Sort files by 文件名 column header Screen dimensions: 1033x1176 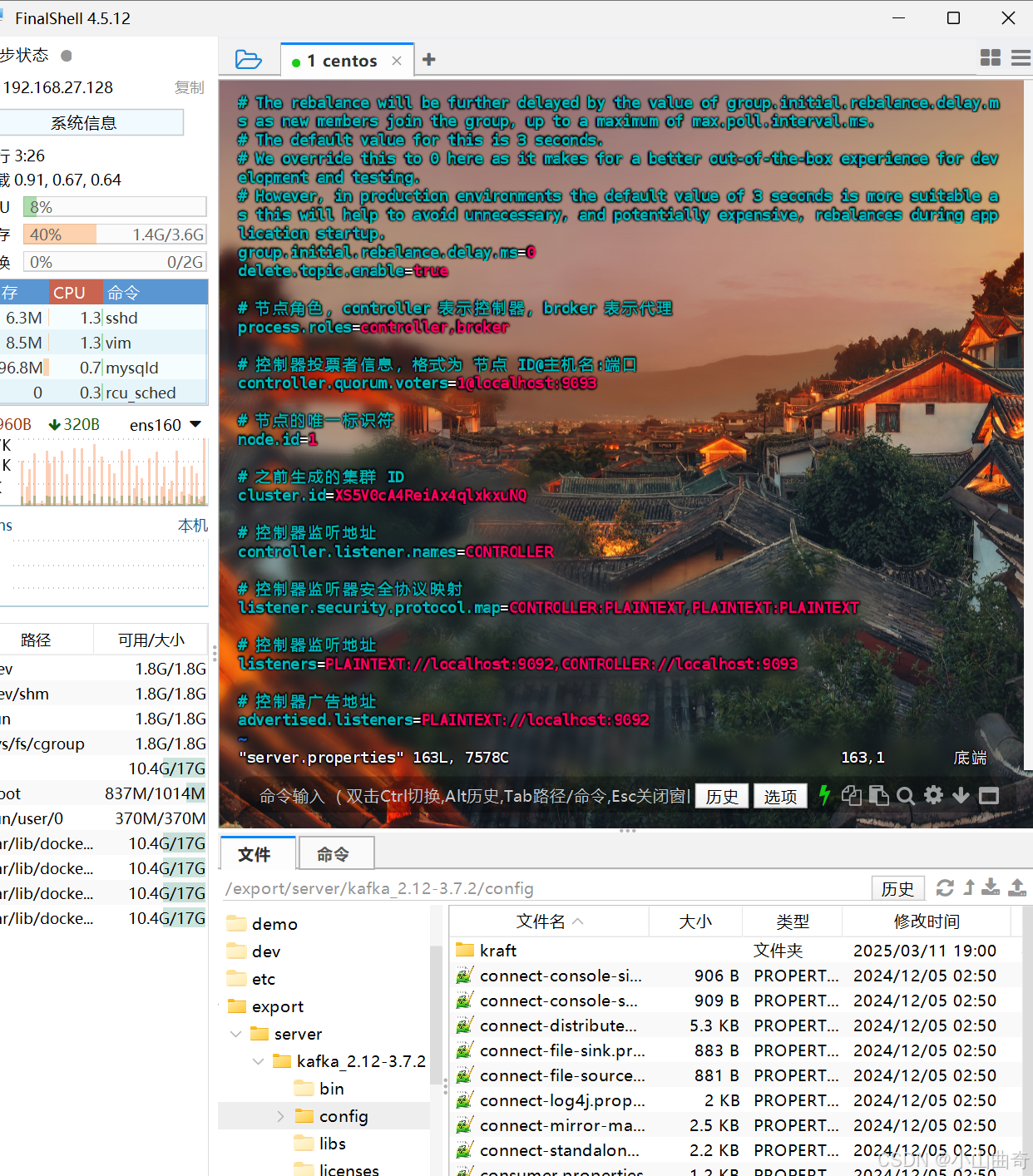pos(549,922)
